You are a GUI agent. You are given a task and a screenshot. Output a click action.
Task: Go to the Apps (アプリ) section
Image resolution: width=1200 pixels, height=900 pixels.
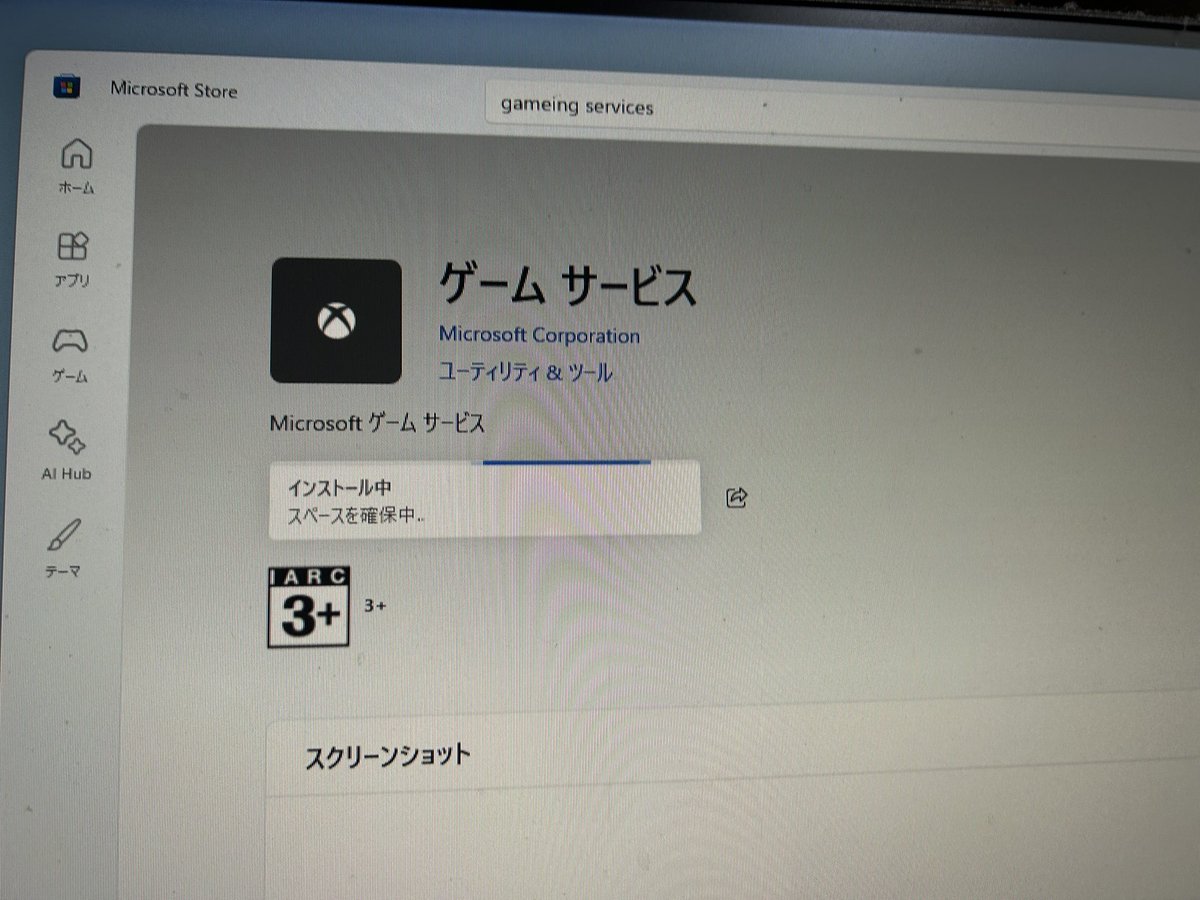click(x=73, y=259)
